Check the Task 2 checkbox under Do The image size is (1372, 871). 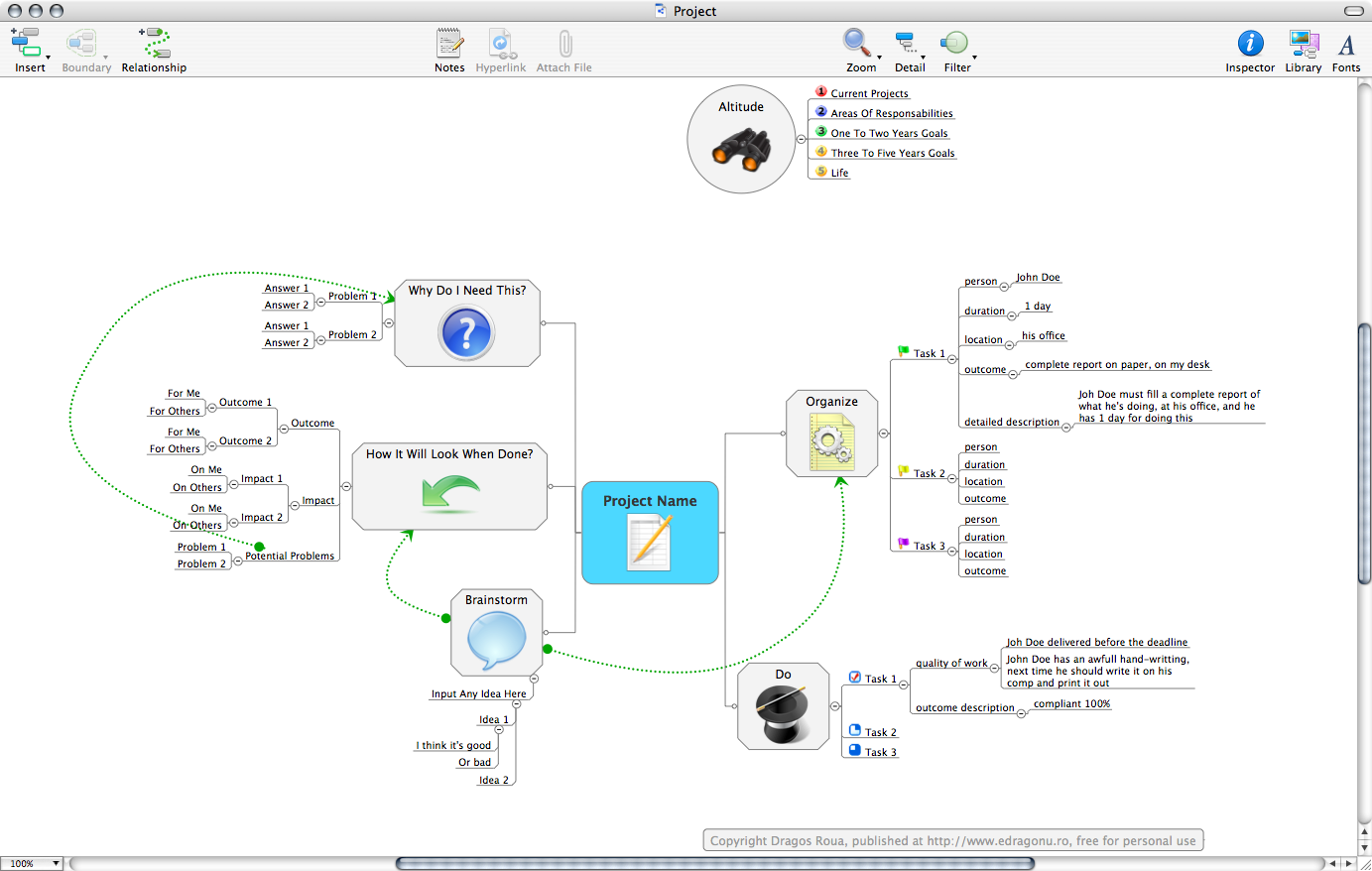coord(853,731)
